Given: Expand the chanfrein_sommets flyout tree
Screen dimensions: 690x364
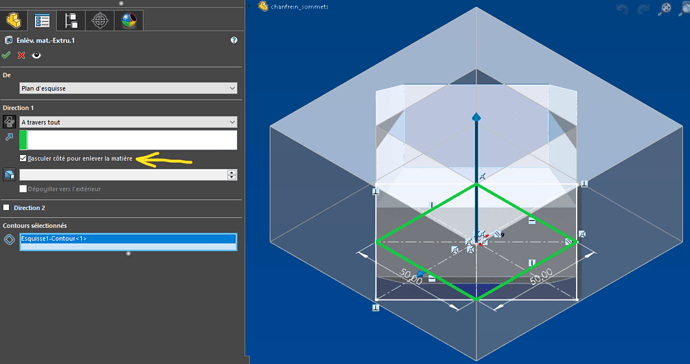Looking at the screenshot, I should pos(250,6).
